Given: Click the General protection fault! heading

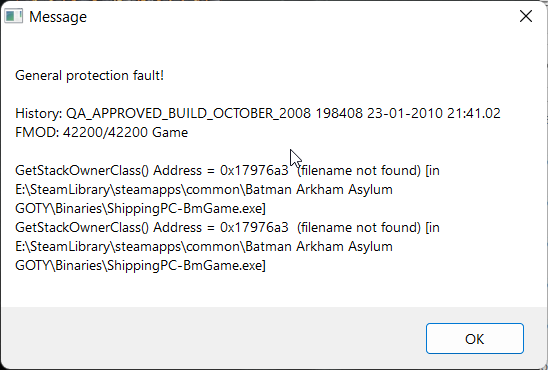Looking at the screenshot, I should pos(89,75).
